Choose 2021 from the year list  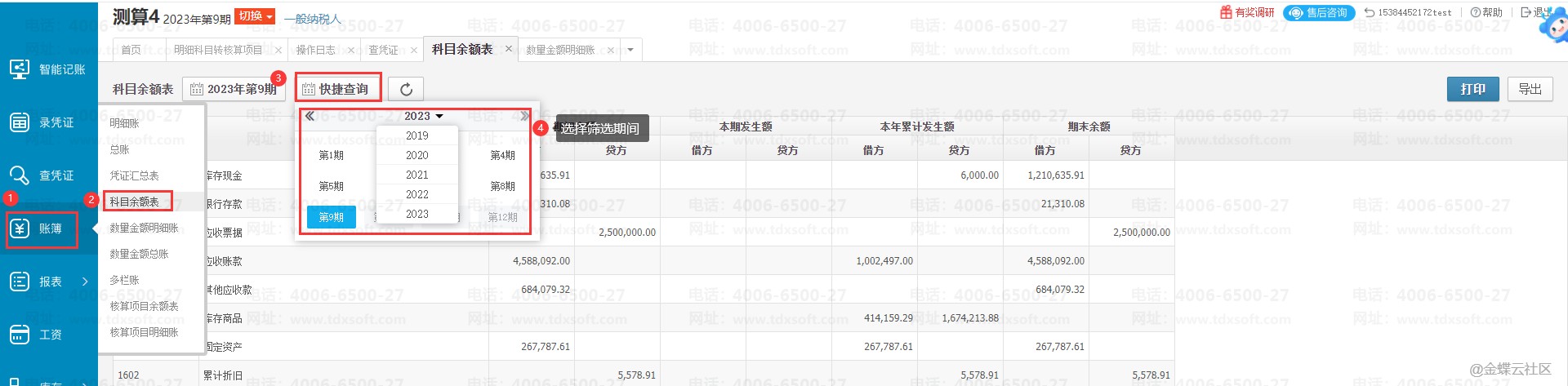pos(416,175)
